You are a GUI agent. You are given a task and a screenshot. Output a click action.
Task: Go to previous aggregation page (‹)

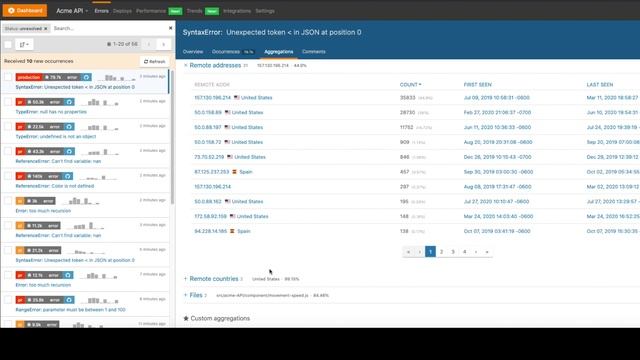(419, 252)
